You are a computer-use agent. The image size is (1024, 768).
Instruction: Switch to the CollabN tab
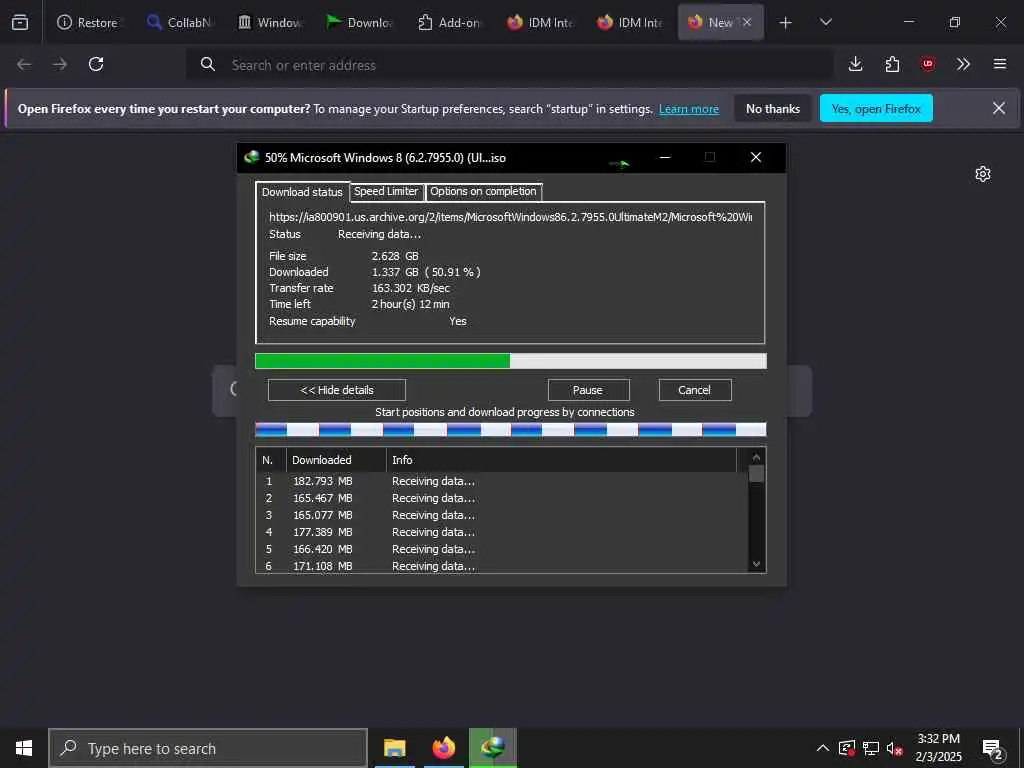pyautogui.click(x=179, y=22)
